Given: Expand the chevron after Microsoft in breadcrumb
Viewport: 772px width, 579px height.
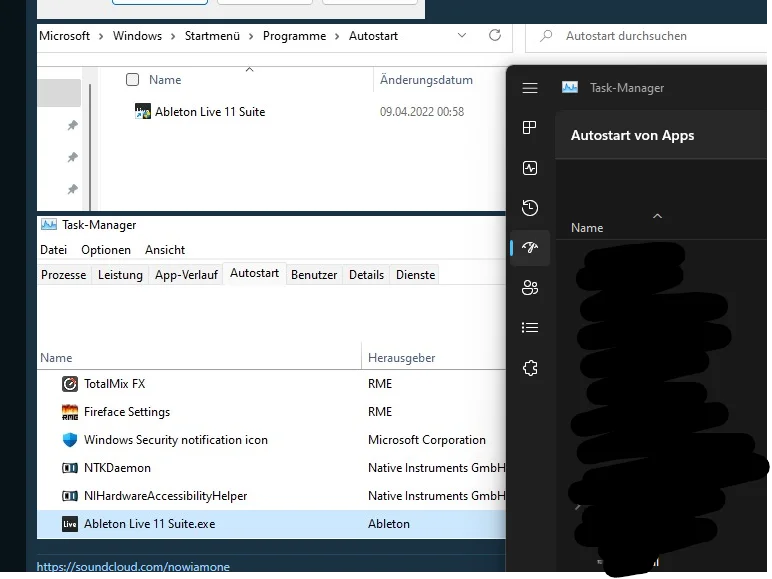Looking at the screenshot, I should [101, 36].
